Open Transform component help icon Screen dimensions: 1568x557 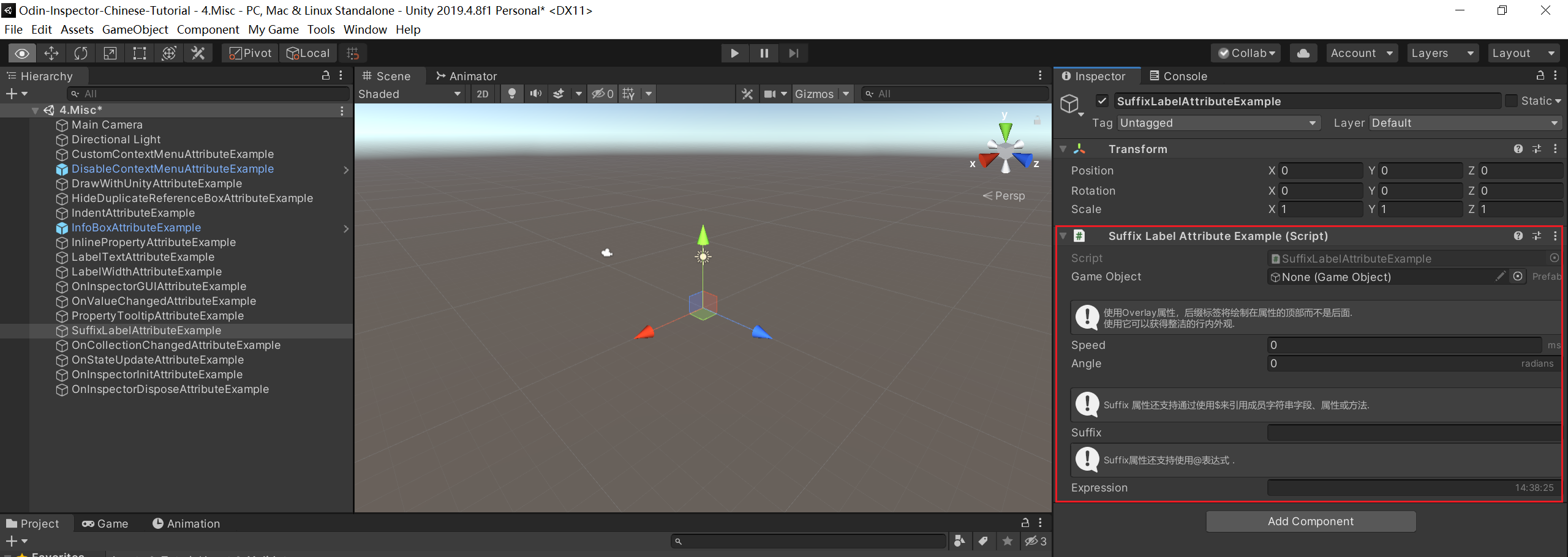tap(1518, 149)
